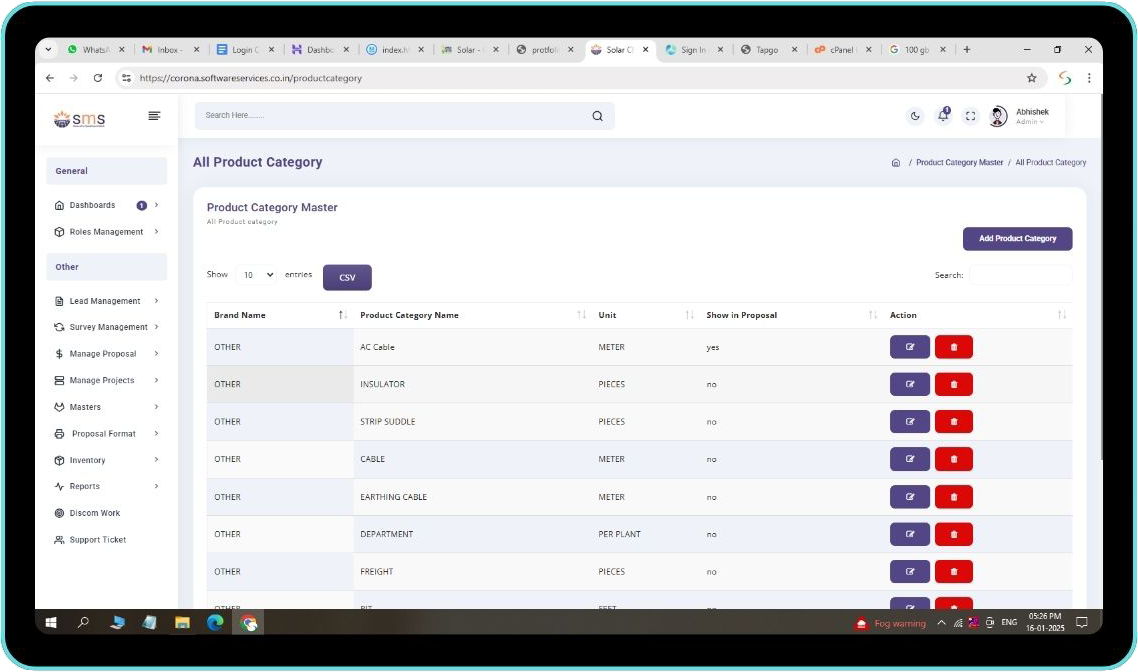
Task: Expand Survey Management sidebar menu
Action: coord(107,327)
